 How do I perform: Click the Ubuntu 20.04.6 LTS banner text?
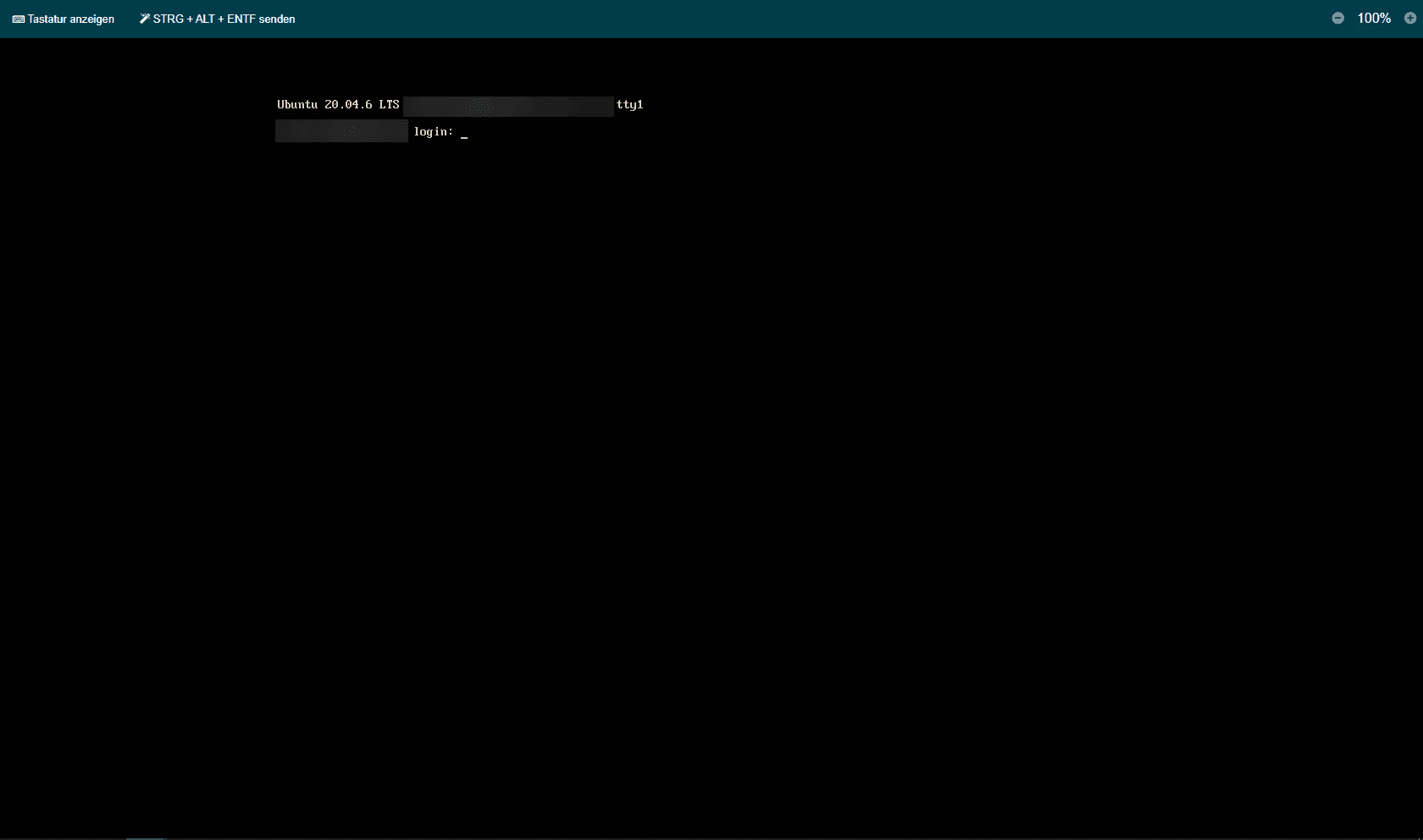[x=336, y=105]
